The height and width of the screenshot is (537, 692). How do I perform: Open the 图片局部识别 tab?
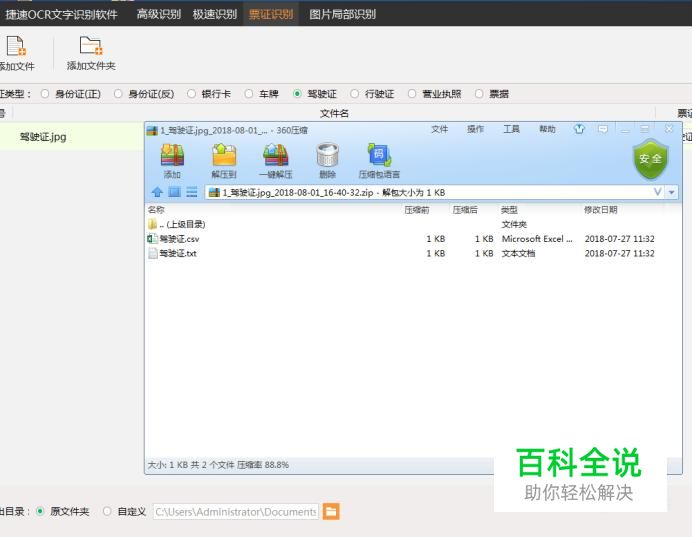(x=342, y=15)
